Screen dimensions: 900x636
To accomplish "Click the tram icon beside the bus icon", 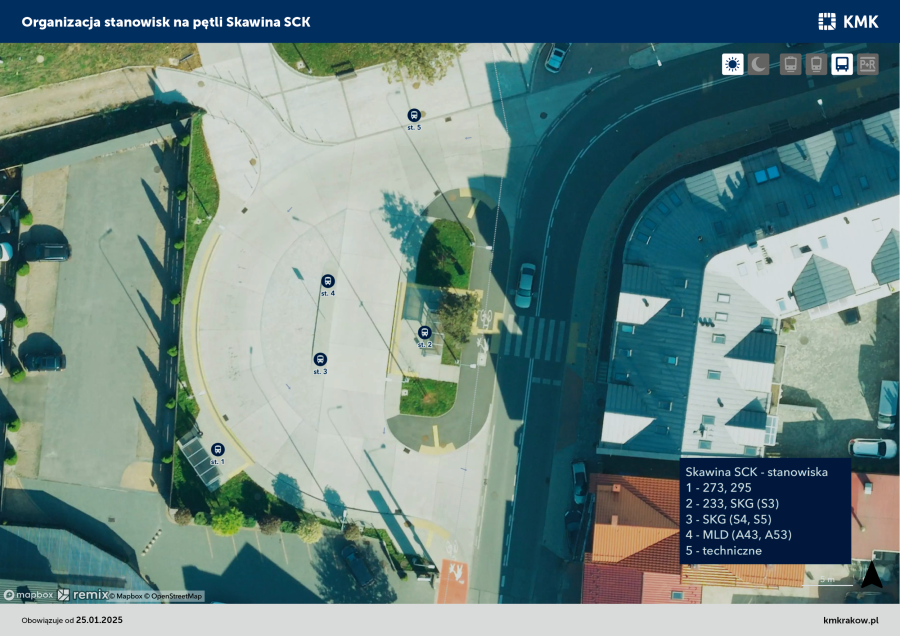I will (x=816, y=65).
